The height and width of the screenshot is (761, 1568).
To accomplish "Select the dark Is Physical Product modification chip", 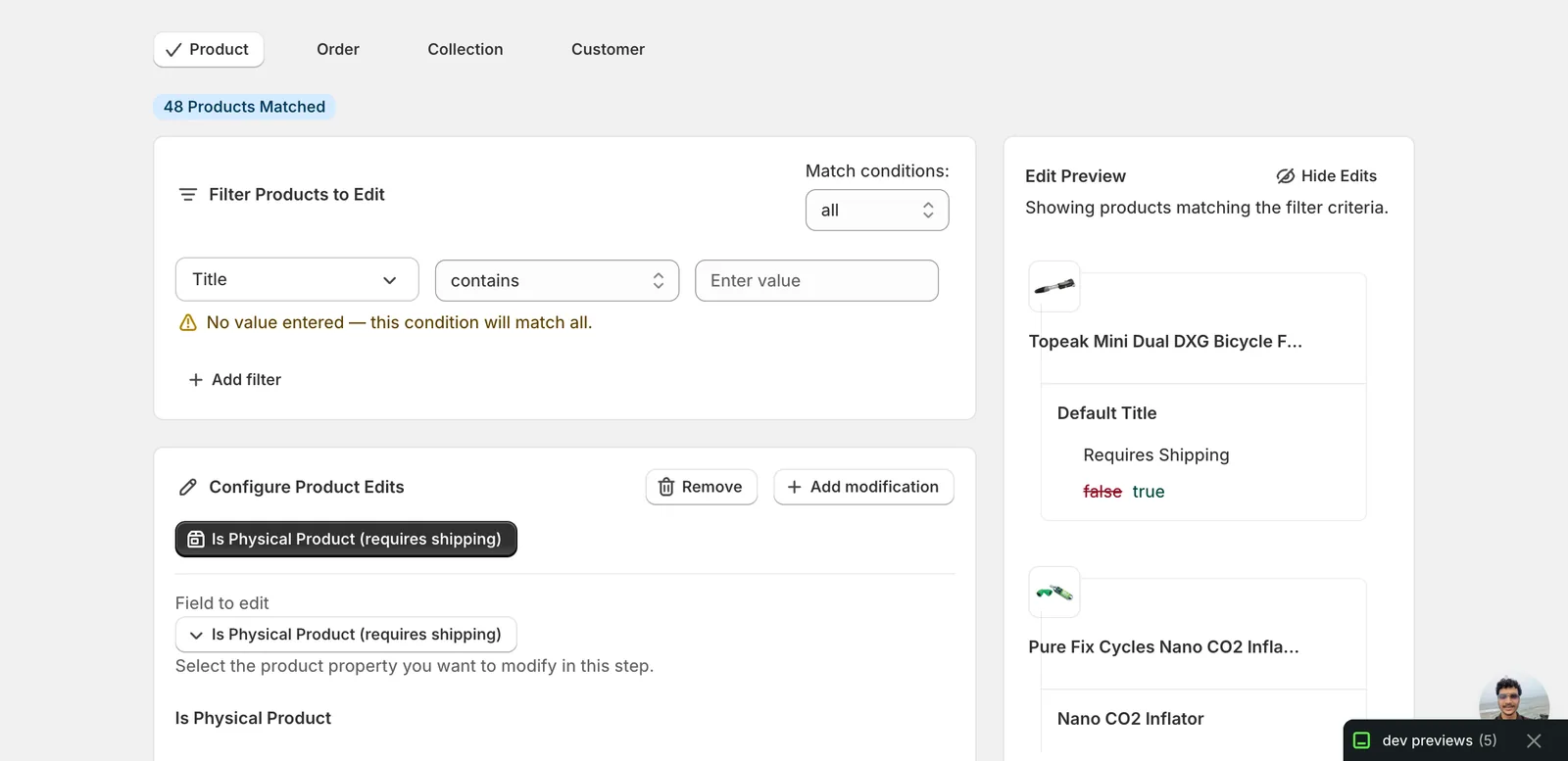I will click(346, 540).
